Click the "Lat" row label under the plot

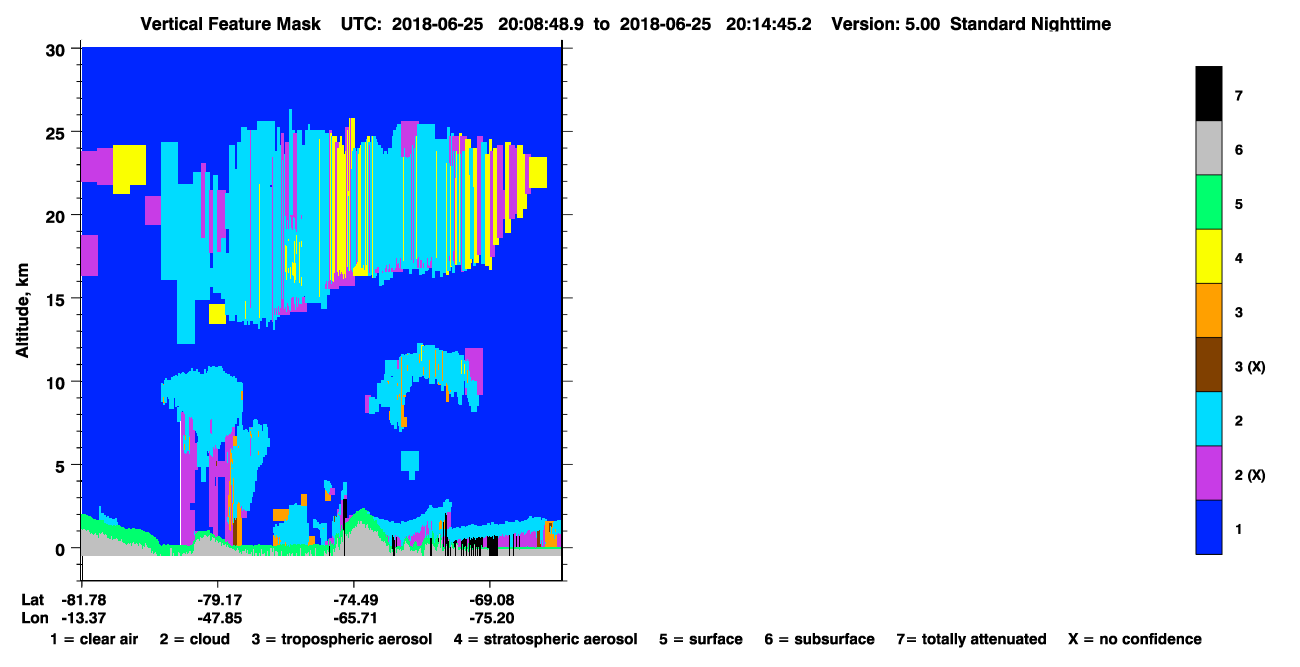pos(33,600)
